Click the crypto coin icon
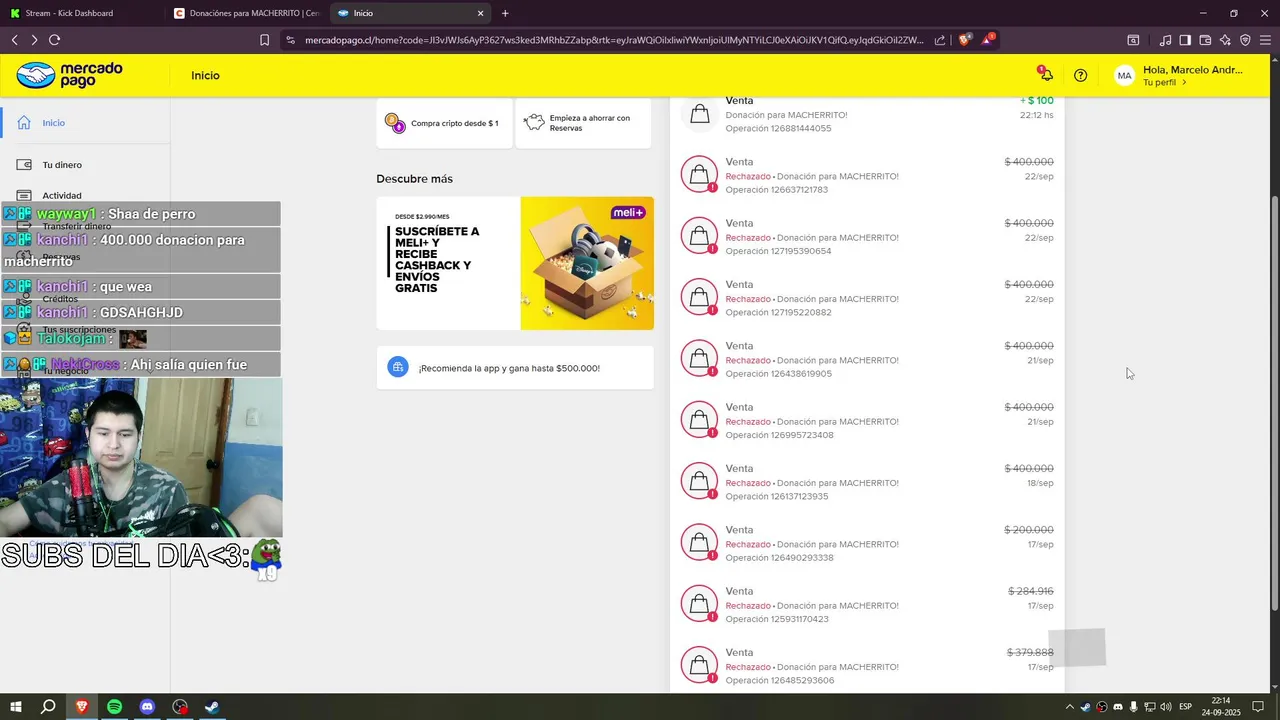 395,123
